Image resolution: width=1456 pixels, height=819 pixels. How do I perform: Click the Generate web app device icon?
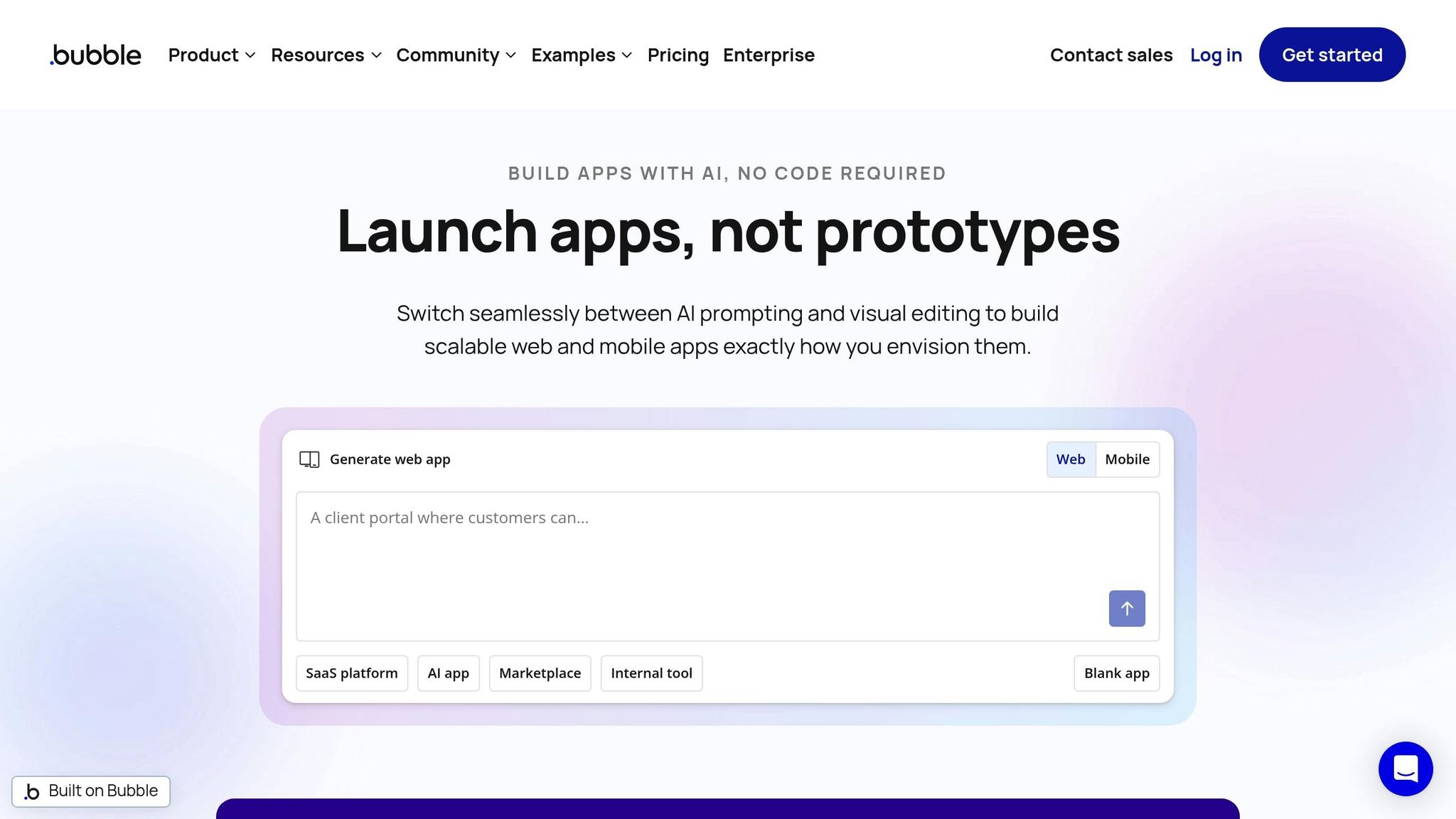tap(309, 459)
